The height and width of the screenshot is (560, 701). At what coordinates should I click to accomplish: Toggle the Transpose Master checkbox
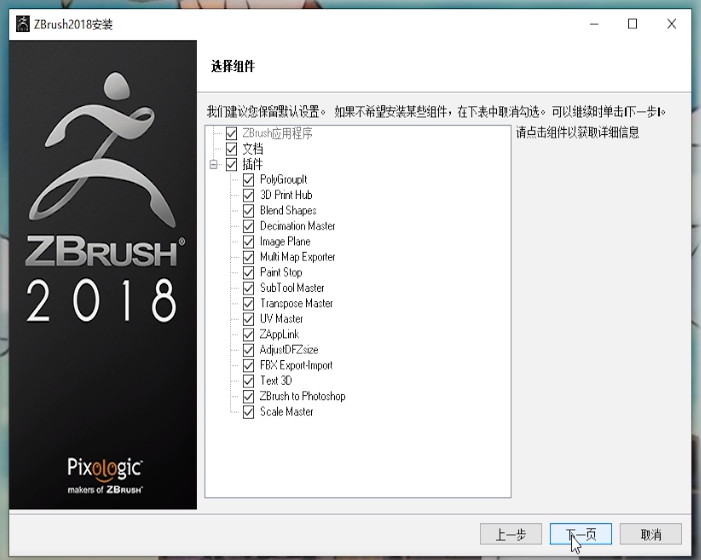pyautogui.click(x=249, y=303)
